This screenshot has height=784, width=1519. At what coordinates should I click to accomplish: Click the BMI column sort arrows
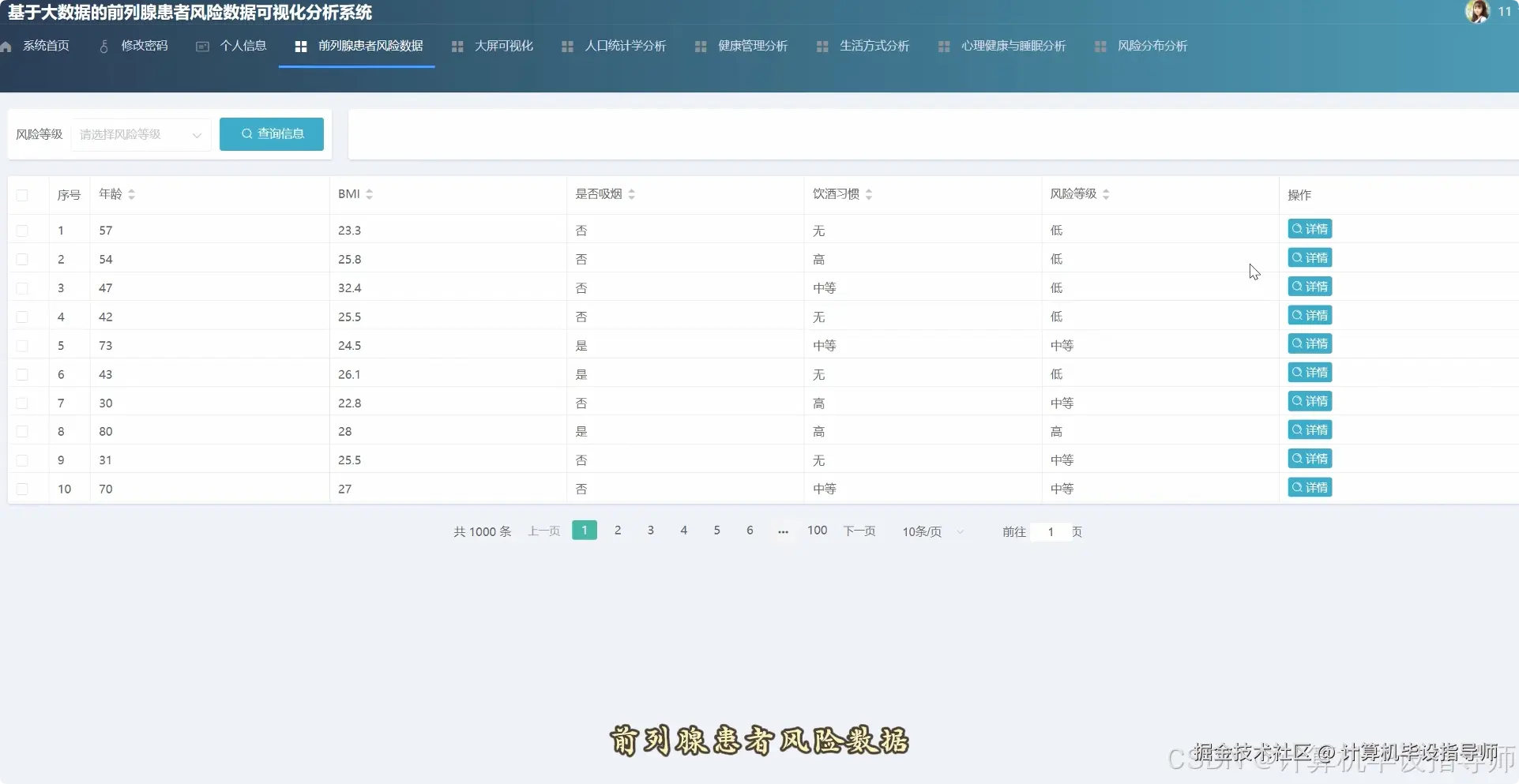click(369, 193)
